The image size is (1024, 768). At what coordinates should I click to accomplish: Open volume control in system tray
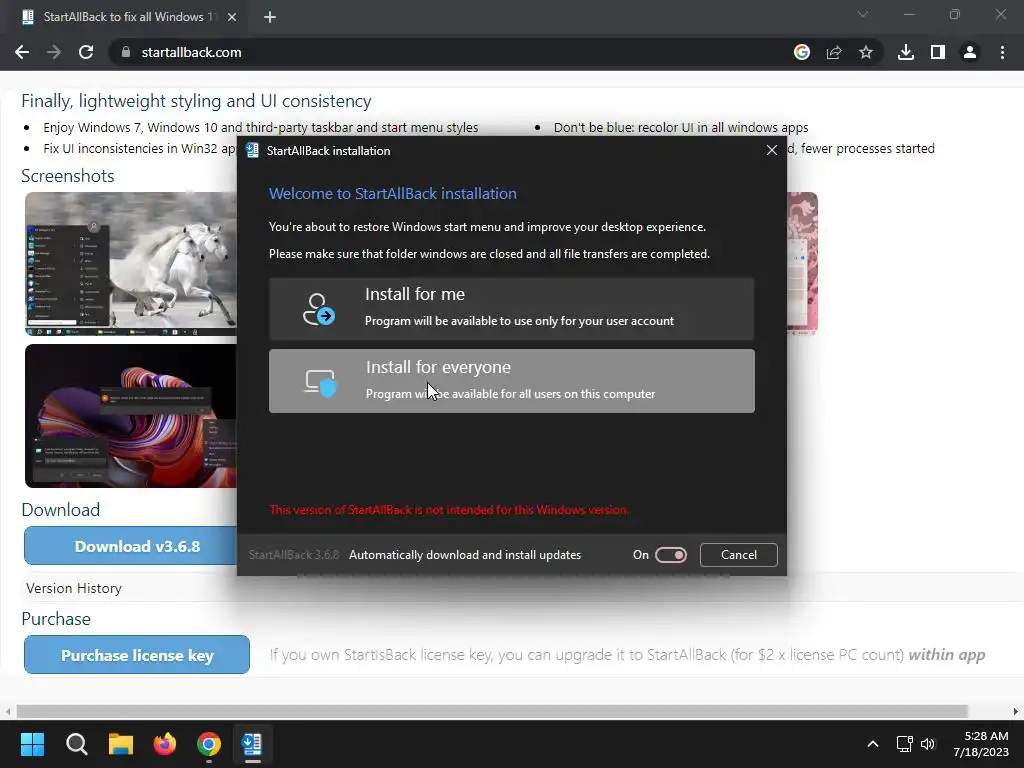928,744
